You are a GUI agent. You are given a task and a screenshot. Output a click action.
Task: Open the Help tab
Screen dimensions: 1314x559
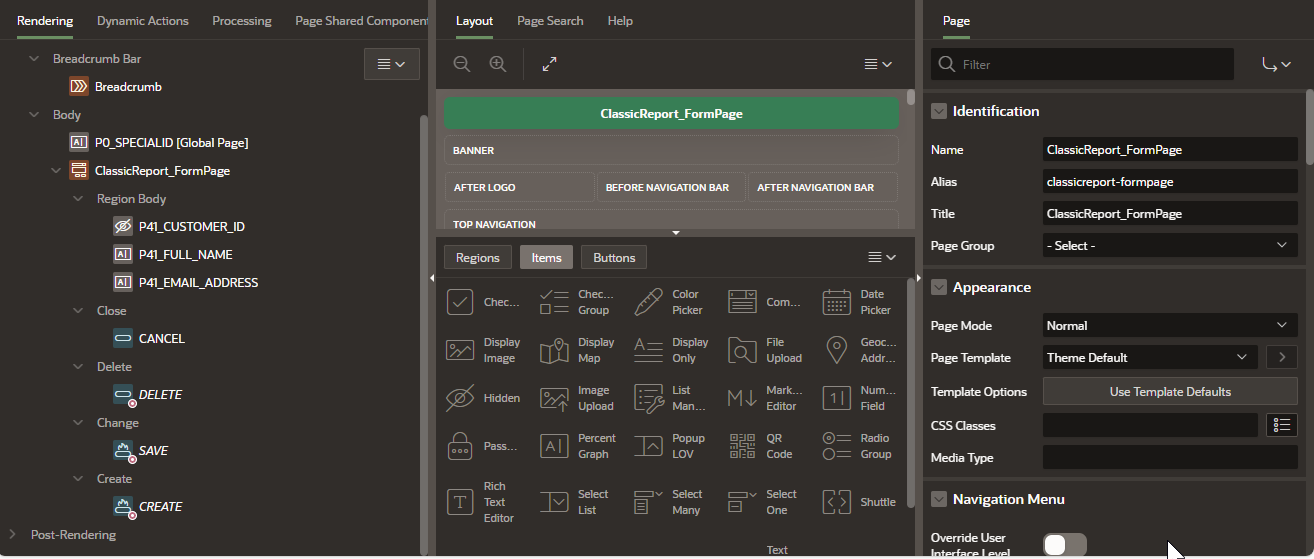click(x=620, y=20)
